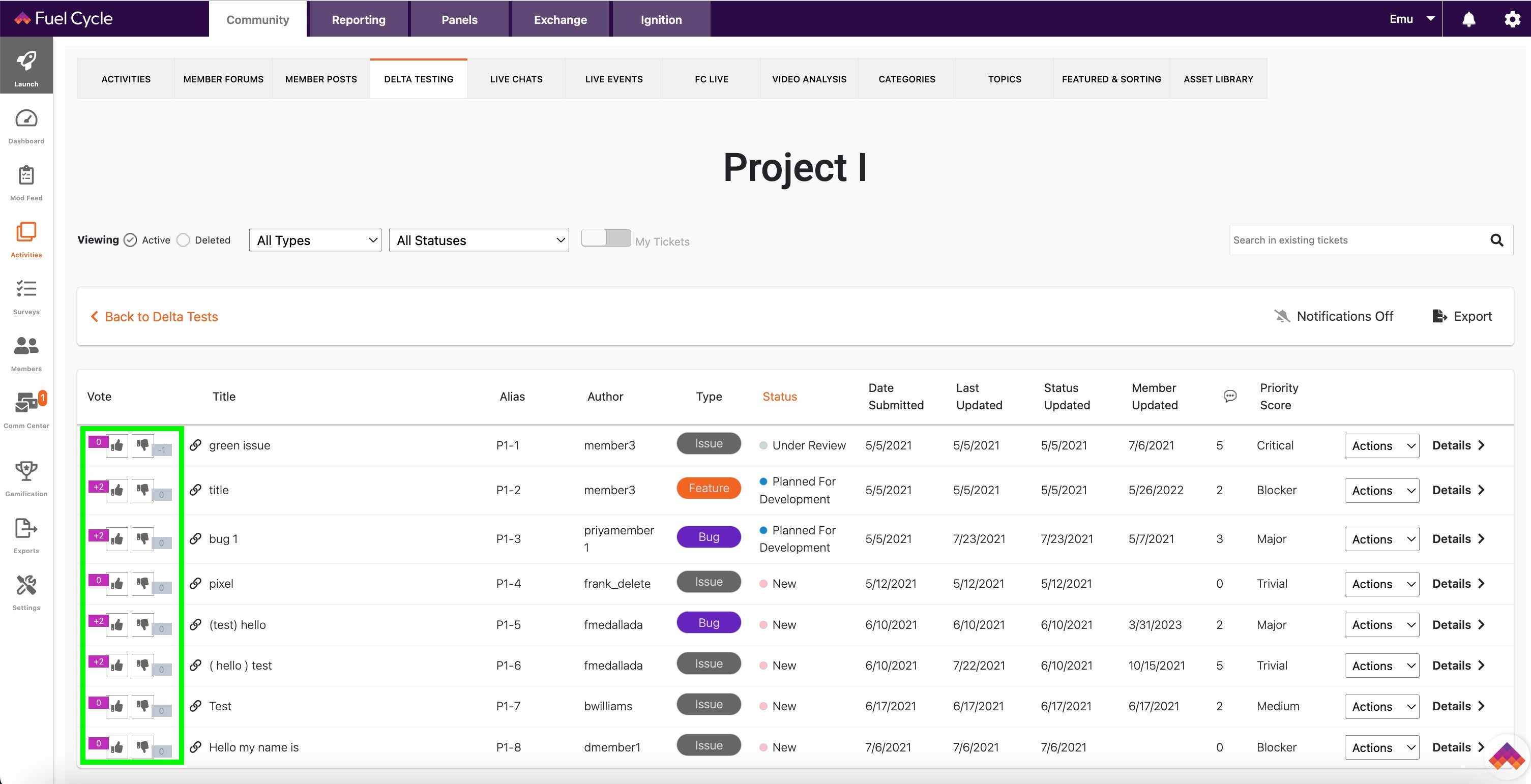Viewport: 1531px width, 784px height.
Task: Open Actions dropdown for green issue
Action: pyautogui.click(x=1382, y=445)
